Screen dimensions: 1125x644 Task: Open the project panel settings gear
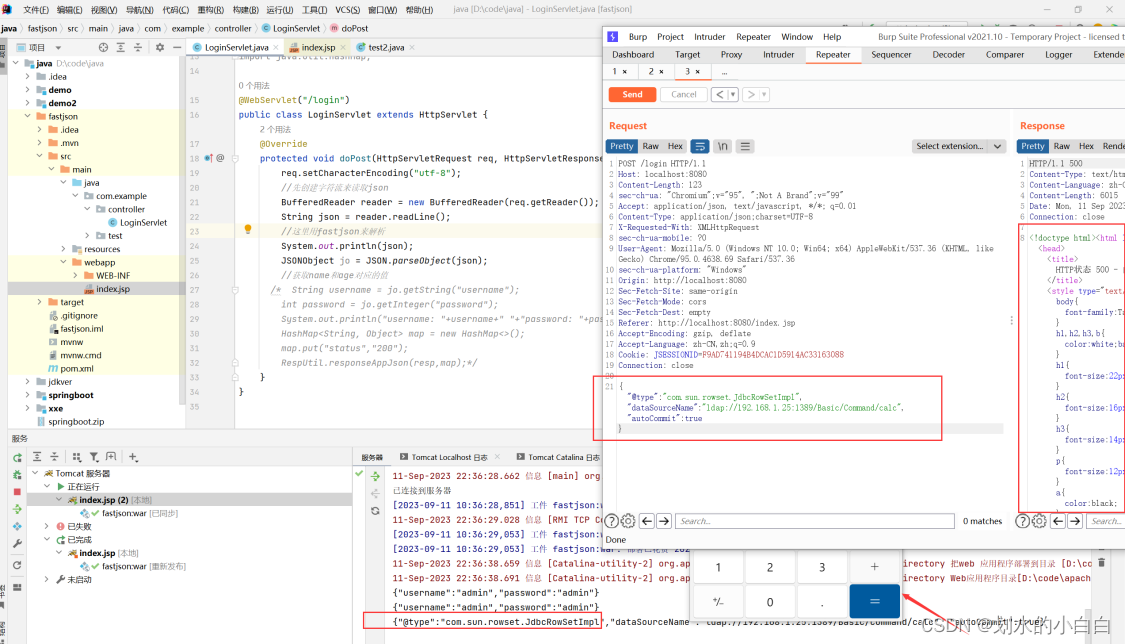(x=159, y=47)
